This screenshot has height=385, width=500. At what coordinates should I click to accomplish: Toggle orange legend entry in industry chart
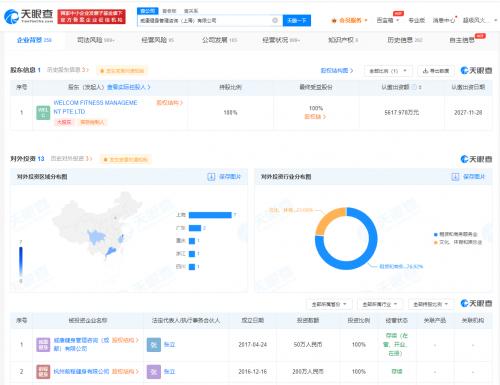click(458, 242)
